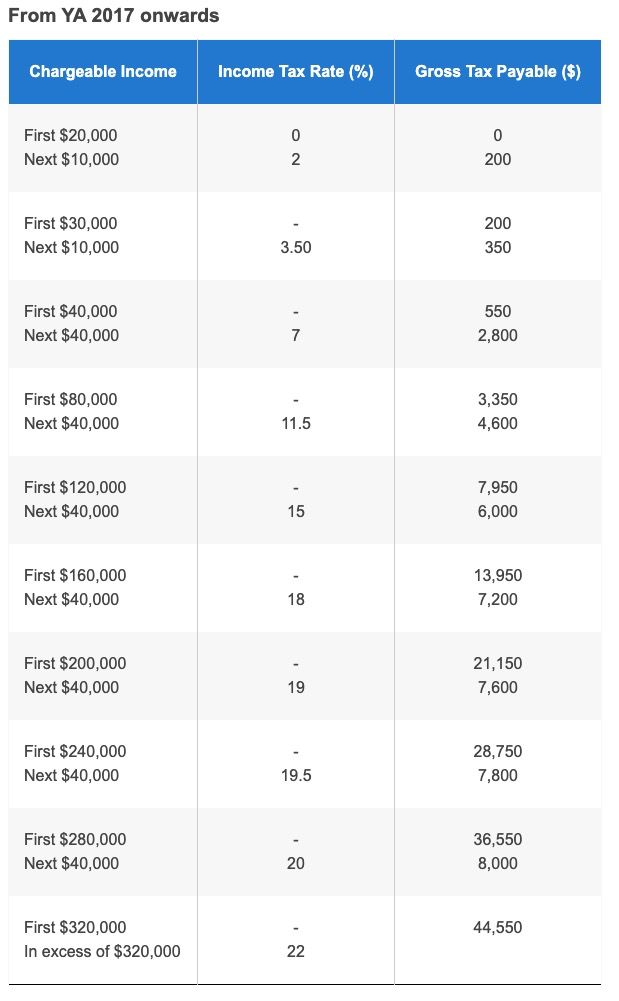This screenshot has height=1001, width=619.
Task: Select the 8,000 gross tax amount
Action: click(498, 863)
